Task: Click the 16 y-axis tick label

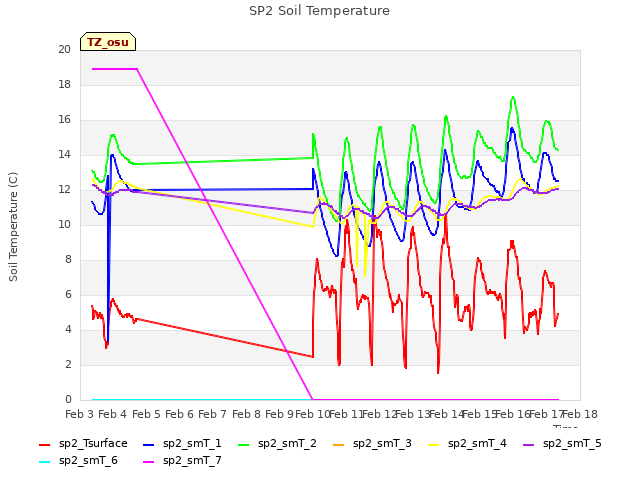Action: (64, 120)
